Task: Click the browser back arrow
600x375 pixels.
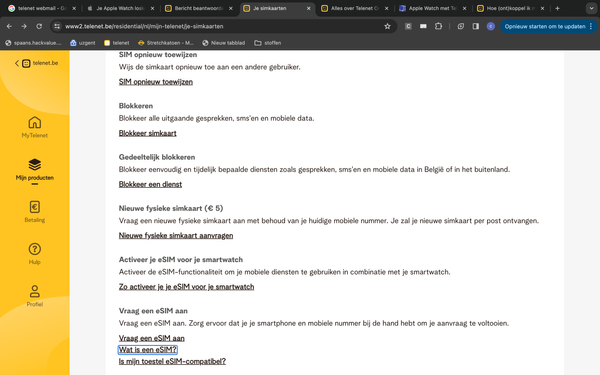Action: click(x=9, y=26)
